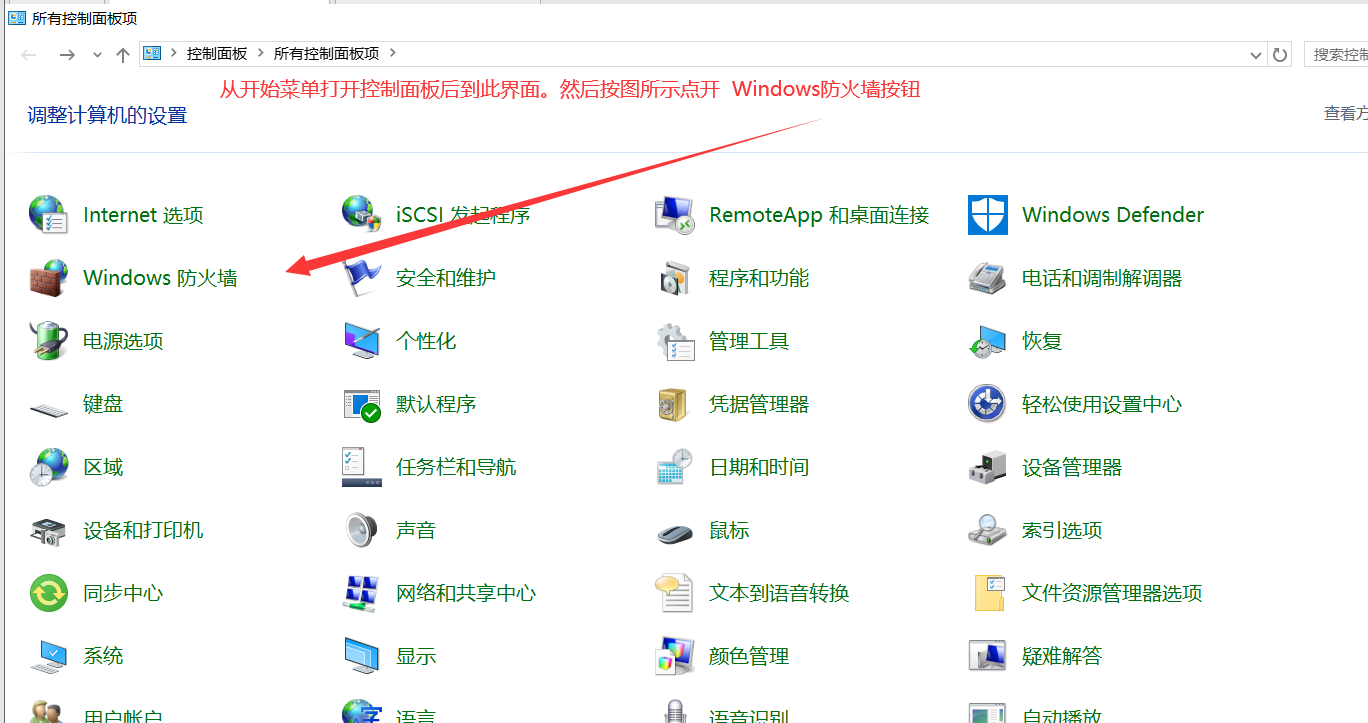This screenshot has width=1368, height=723.
Task: Open the recent locations dropdown arrow
Action: (97, 55)
